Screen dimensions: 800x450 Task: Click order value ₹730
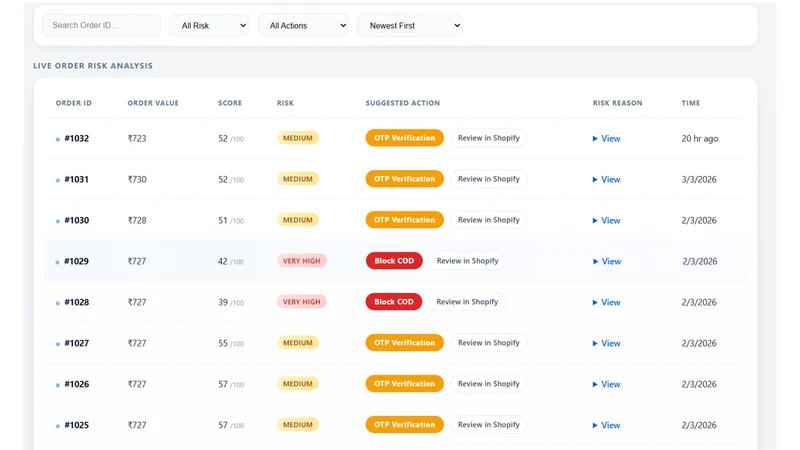pos(137,179)
